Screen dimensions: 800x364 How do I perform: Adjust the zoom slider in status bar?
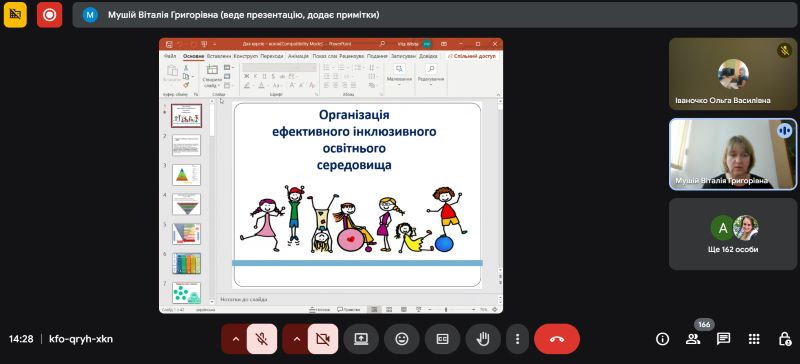coord(446,309)
